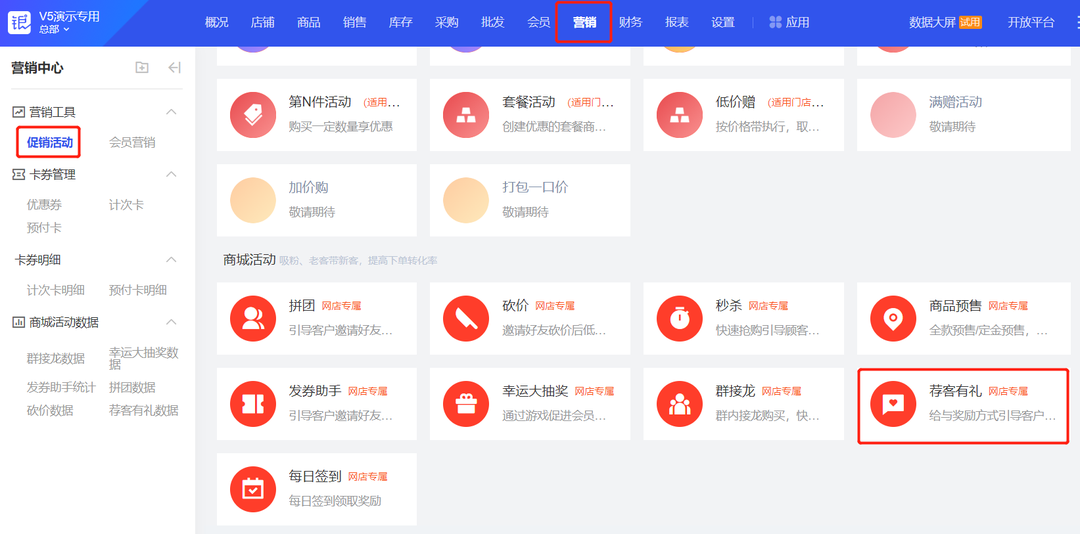This screenshot has width=1080, height=534.
Task: Open the 群接龙 people icon
Action: [x=680, y=404]
